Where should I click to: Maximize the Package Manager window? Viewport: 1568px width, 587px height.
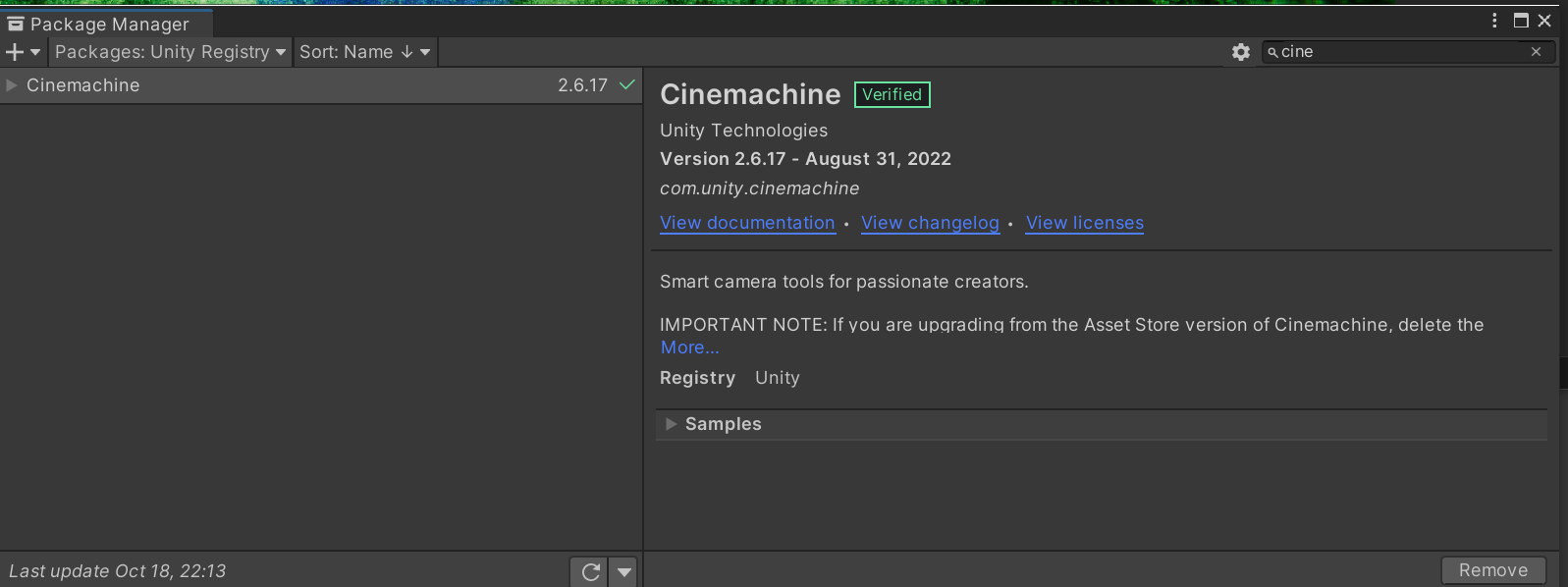pyautogui.click(x=1521, y=21)
